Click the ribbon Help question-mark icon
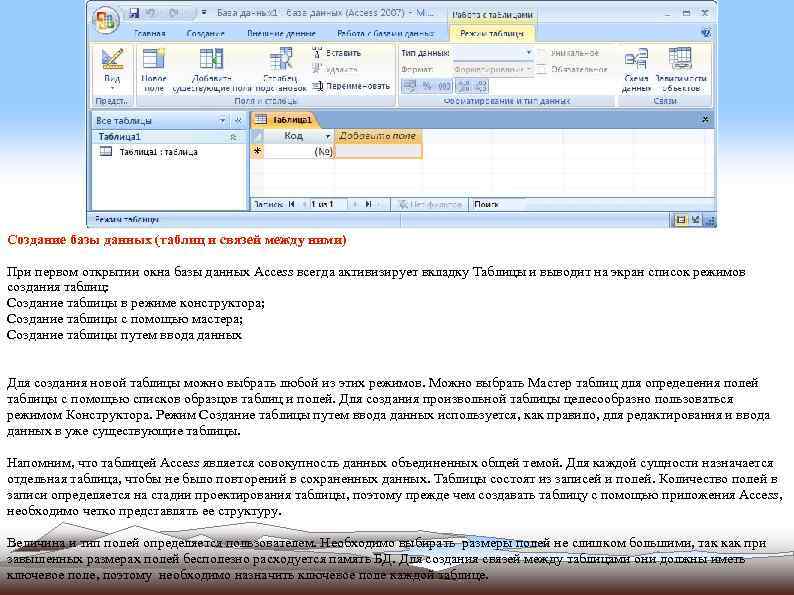Image resolution: width=794 pixels, height=595 pixels. pyautogui.click(x=705, y=33)
